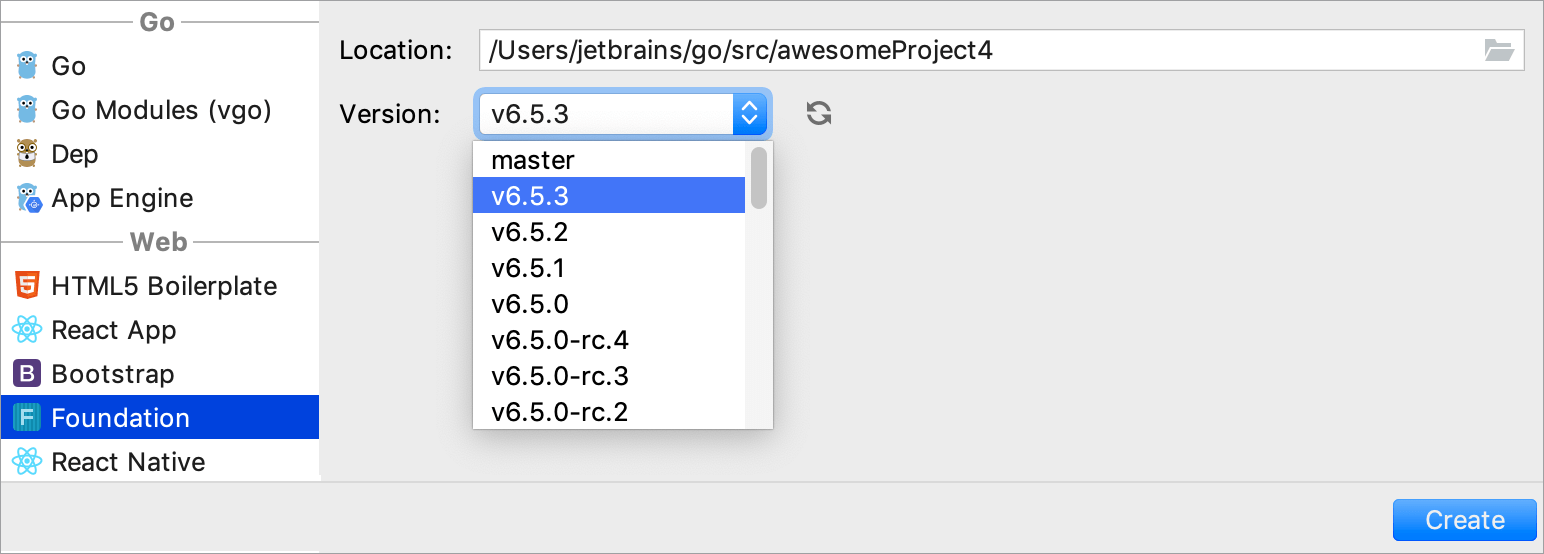Click the React App atom icon
1544x554 pixels.
[x=27, y=330]
